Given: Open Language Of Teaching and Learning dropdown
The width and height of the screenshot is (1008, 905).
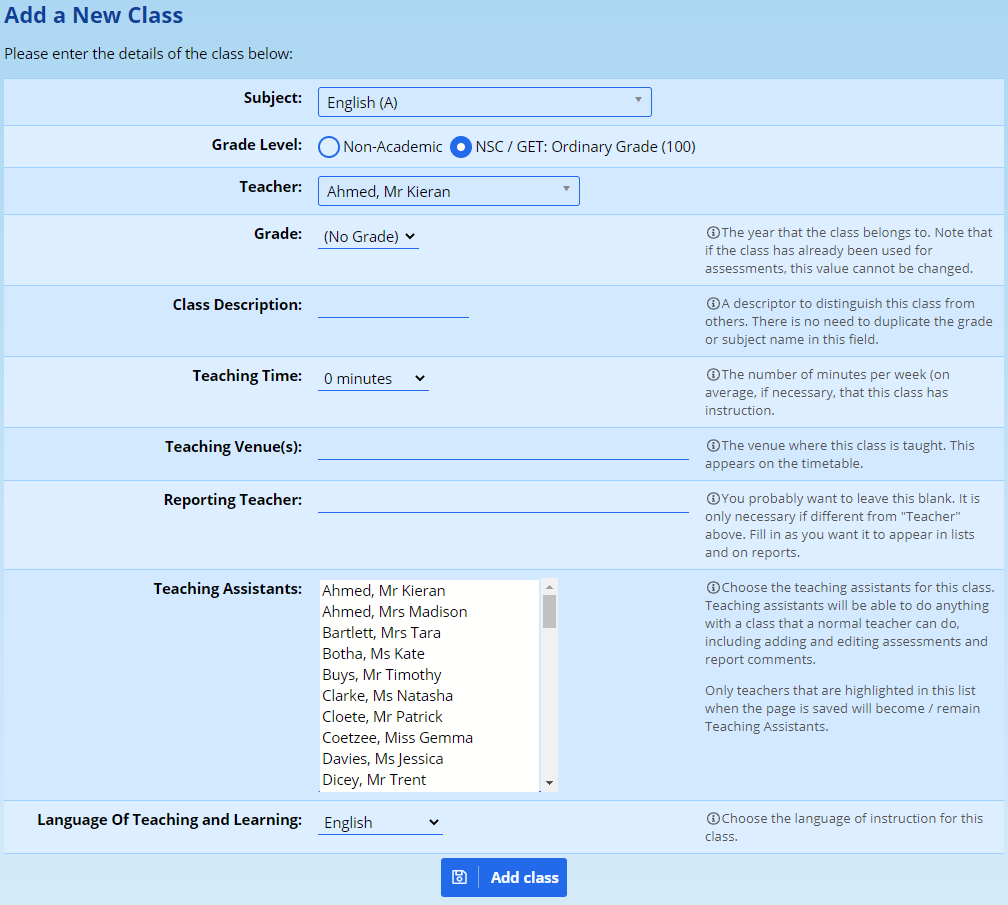Looking at the screenshot, I should pos(380,823).
